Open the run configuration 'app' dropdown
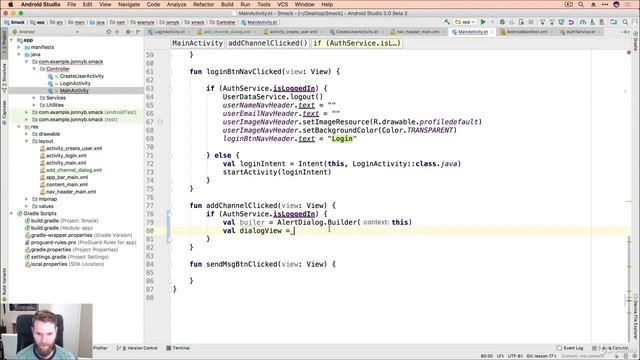The height and width of the screenshot is (360, 640). point(465,22)
